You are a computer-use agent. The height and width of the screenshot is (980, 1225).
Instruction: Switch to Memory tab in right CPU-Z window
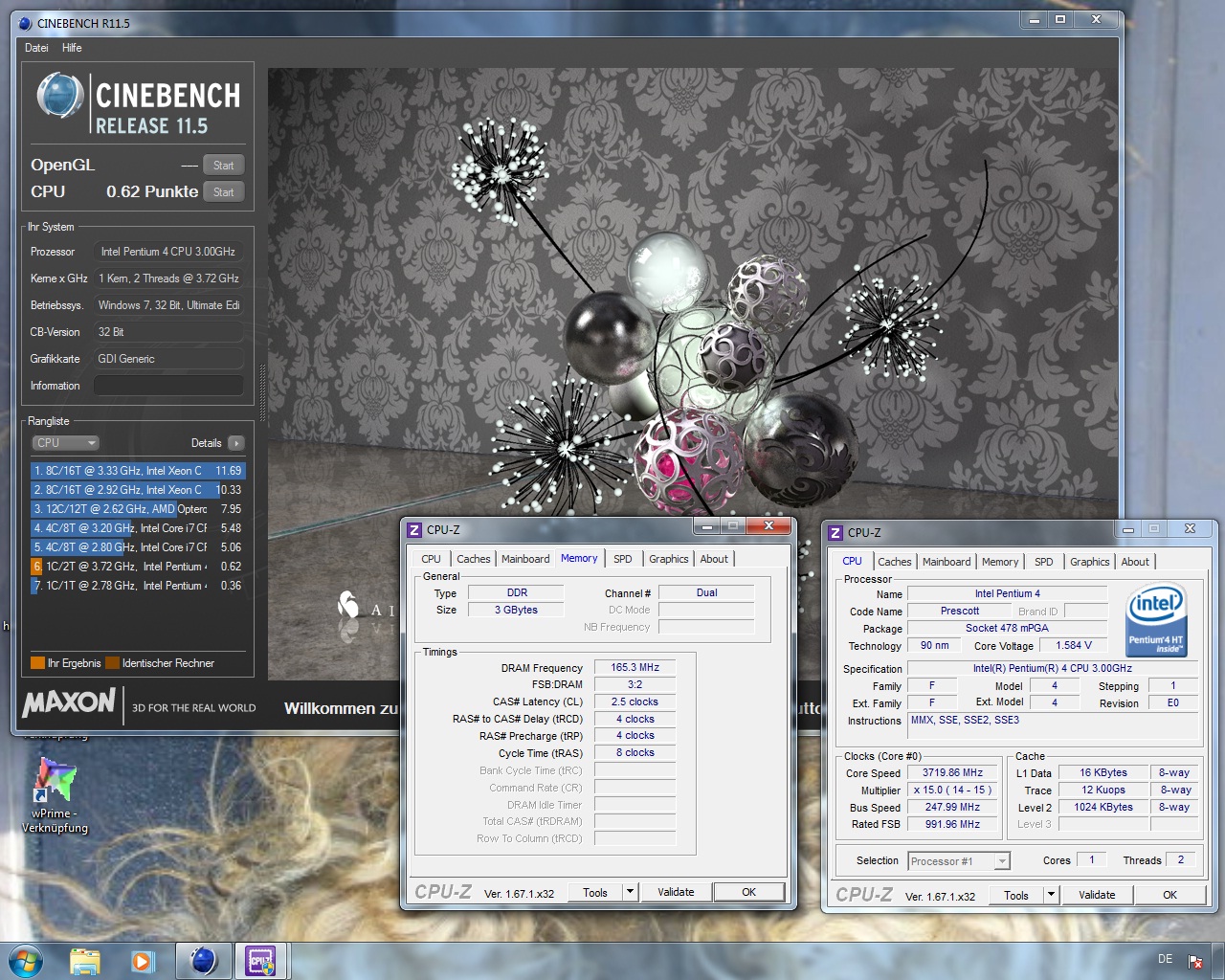pyautogui.click(x=1000, y=562)
